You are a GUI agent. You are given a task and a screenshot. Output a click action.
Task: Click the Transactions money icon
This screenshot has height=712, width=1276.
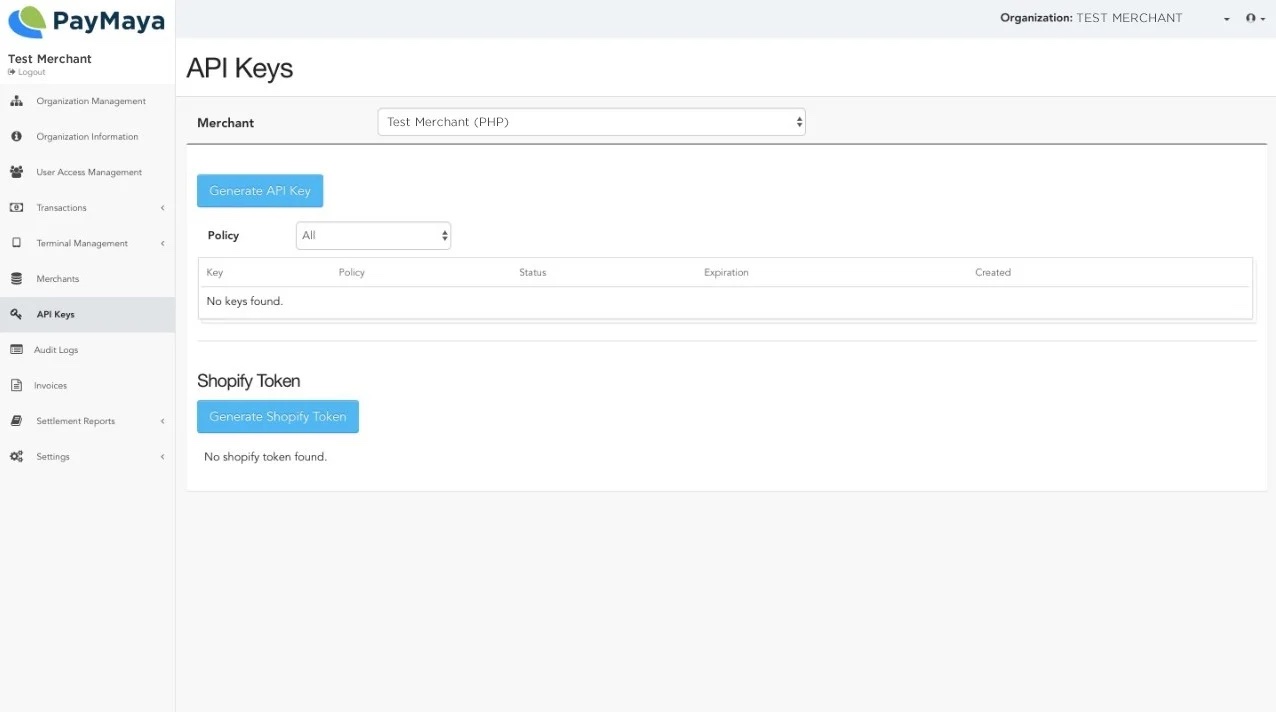tap(16, 207)
